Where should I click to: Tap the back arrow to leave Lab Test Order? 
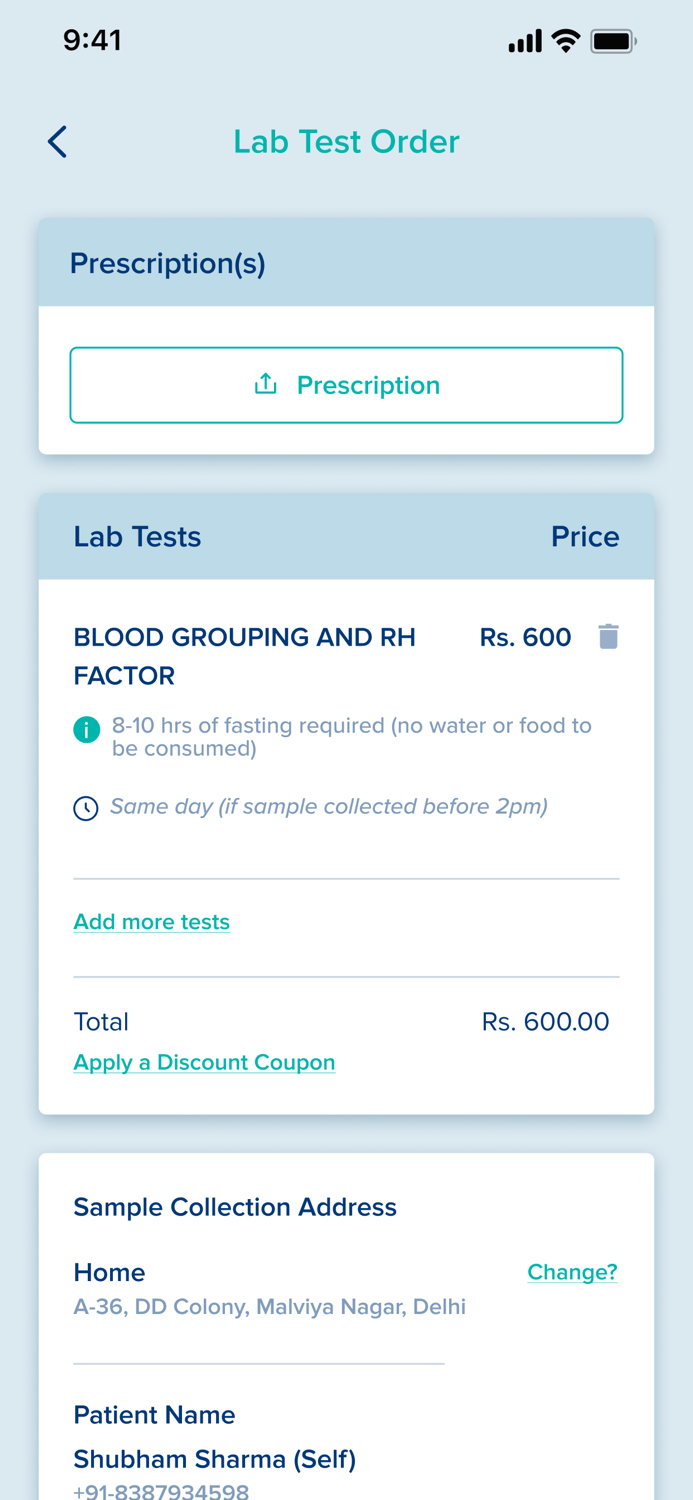[x=56, y=141]
